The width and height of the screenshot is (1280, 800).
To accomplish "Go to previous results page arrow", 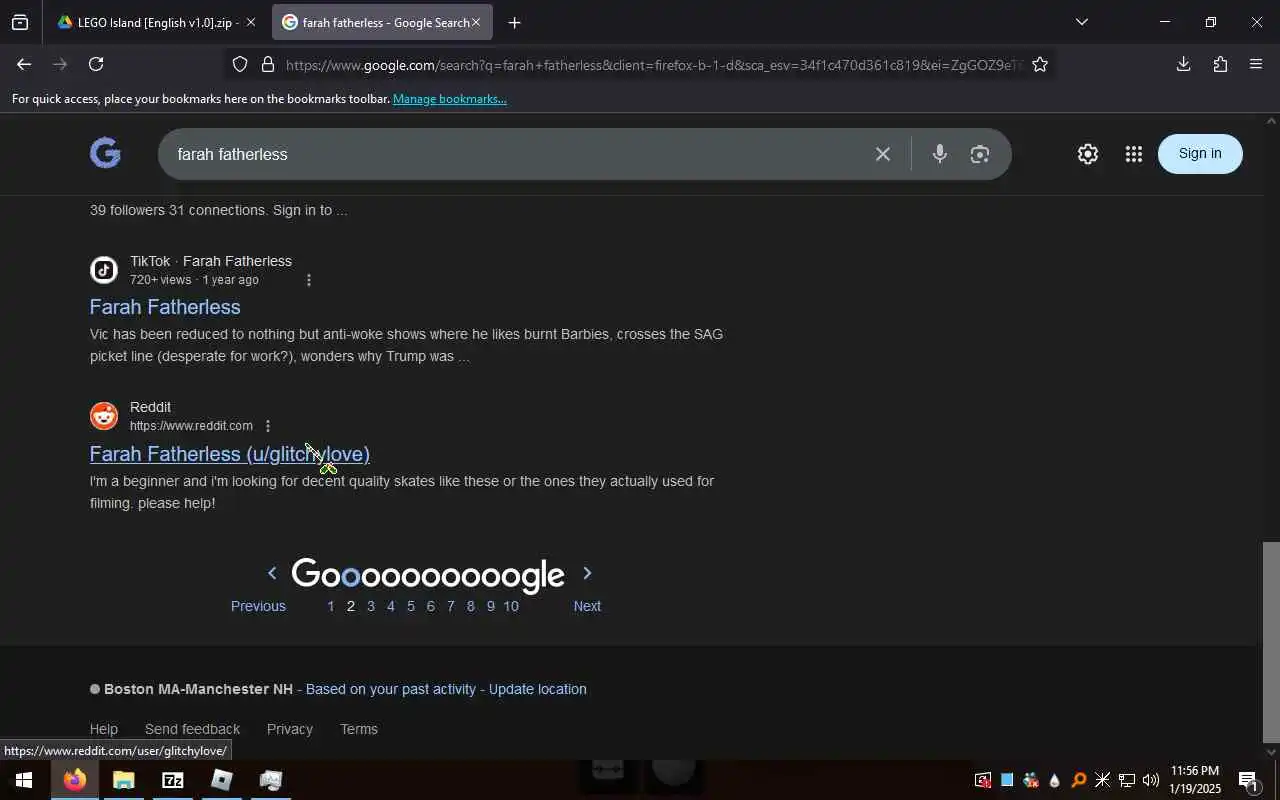I will coord(271,573).
